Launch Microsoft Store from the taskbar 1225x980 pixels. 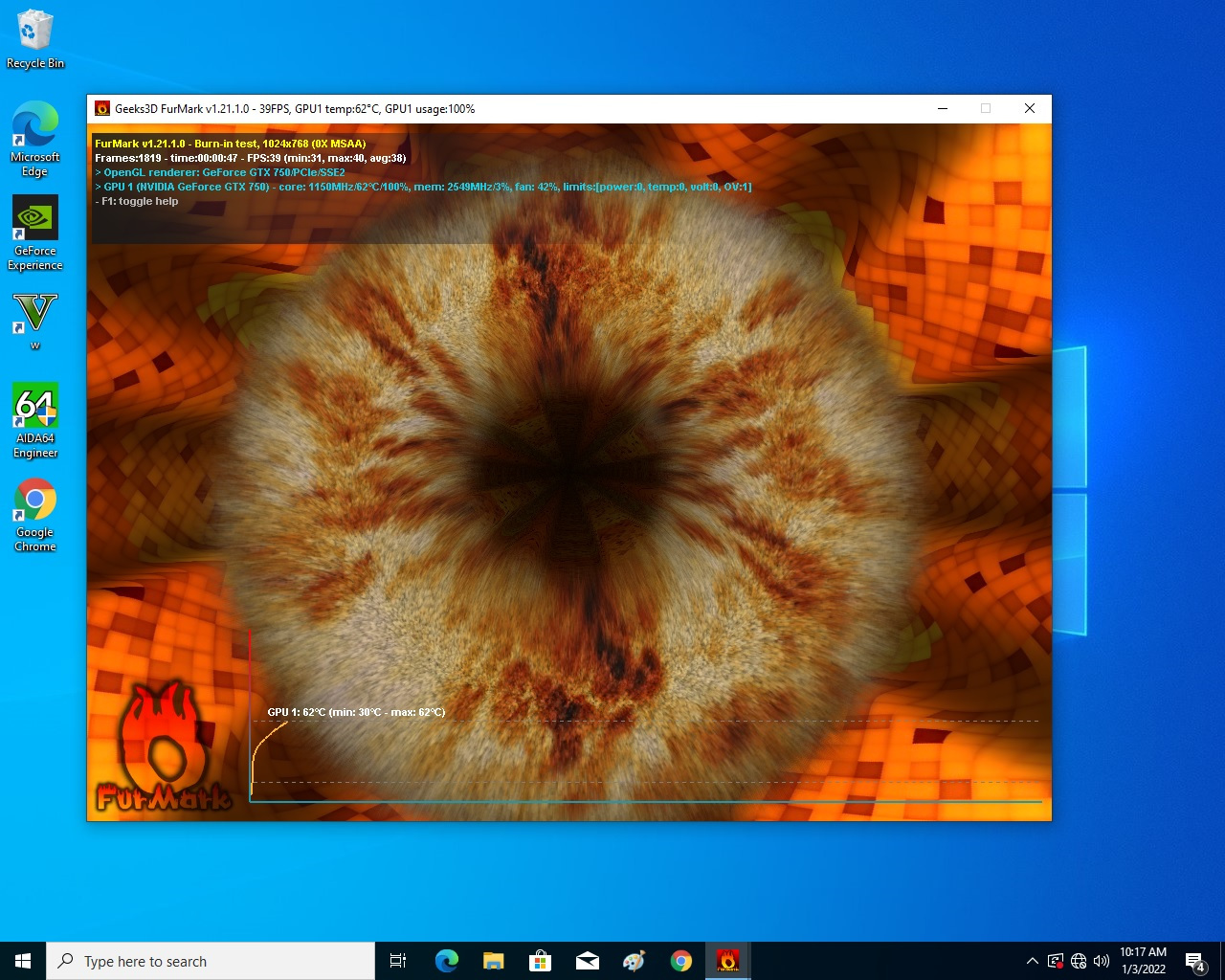click(x=540, y=961)
